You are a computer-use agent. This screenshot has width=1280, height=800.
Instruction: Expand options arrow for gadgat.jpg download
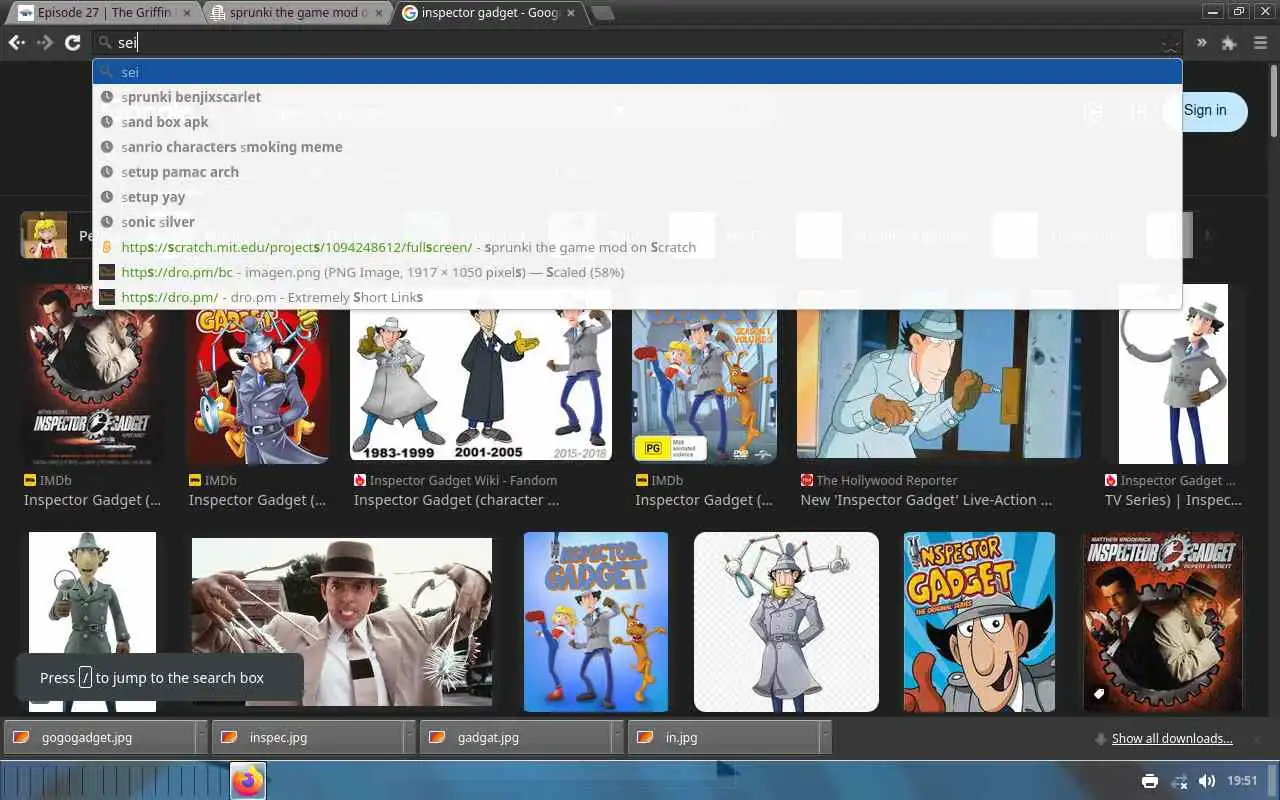pos(617,738)
